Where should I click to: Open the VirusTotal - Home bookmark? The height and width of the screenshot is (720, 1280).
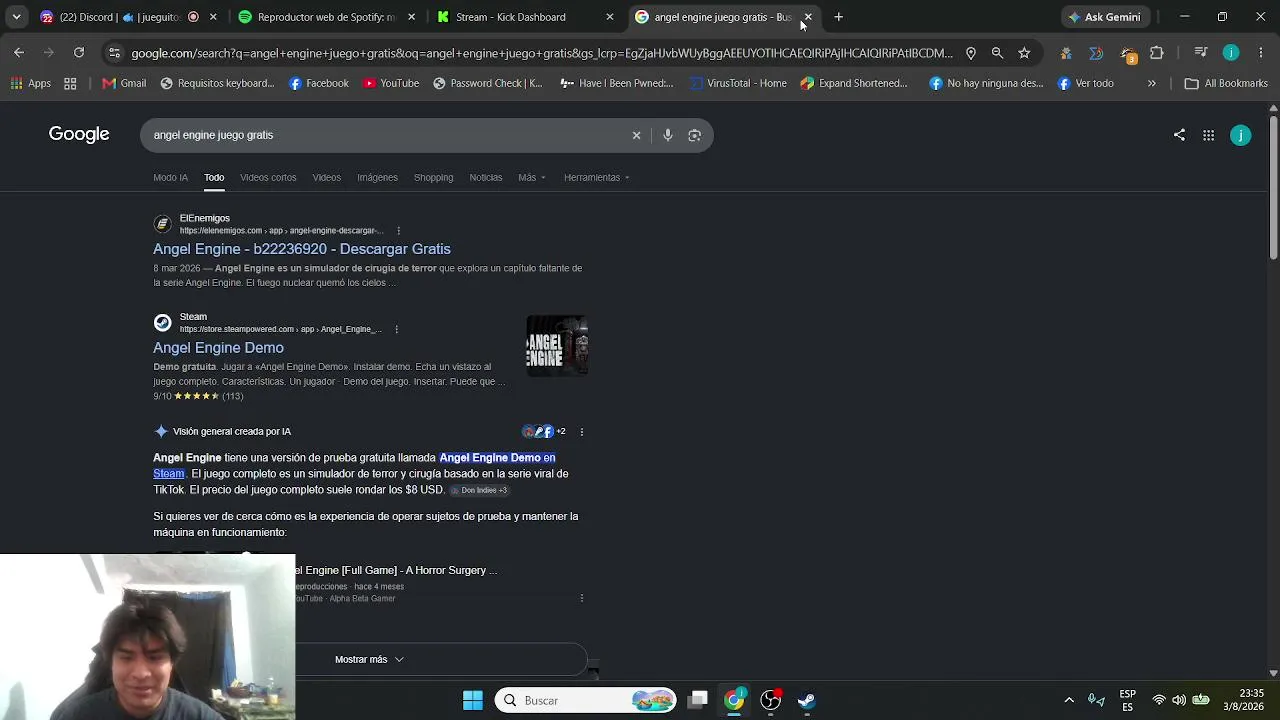[x=738, y=84]
